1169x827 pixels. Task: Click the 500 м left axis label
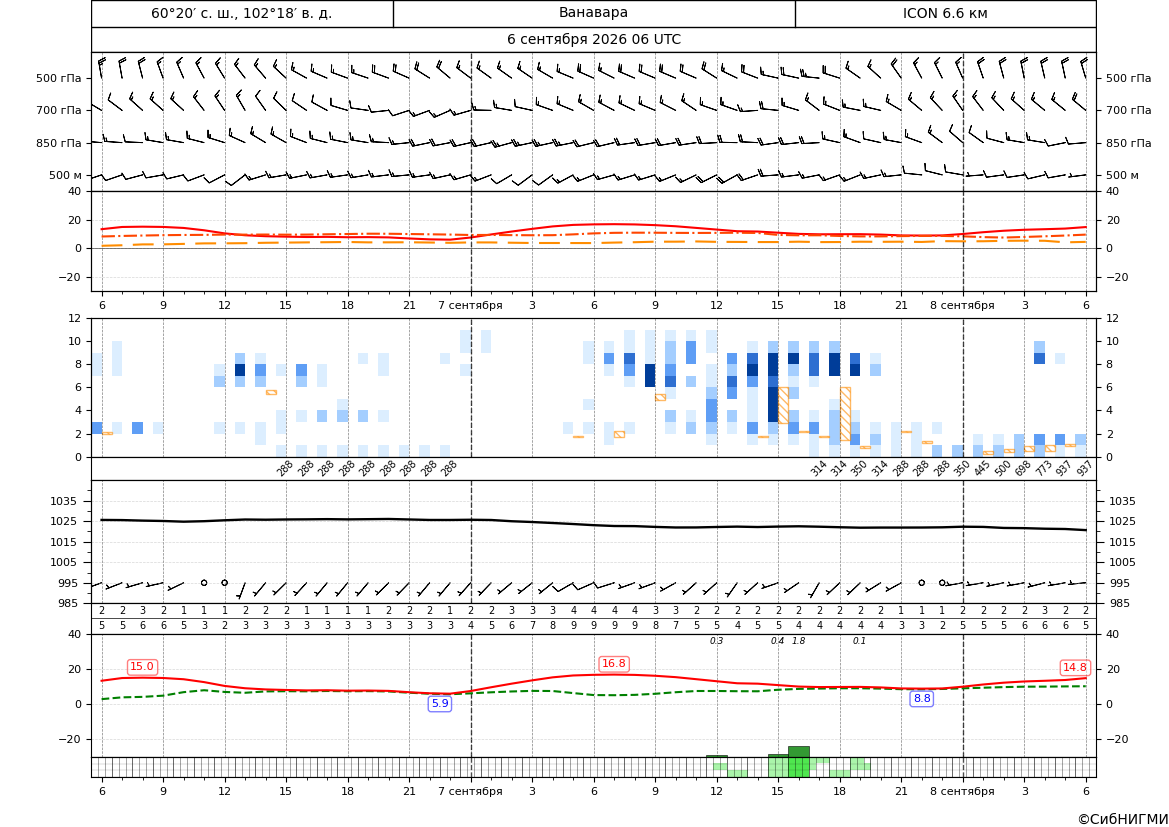[66, 175]
